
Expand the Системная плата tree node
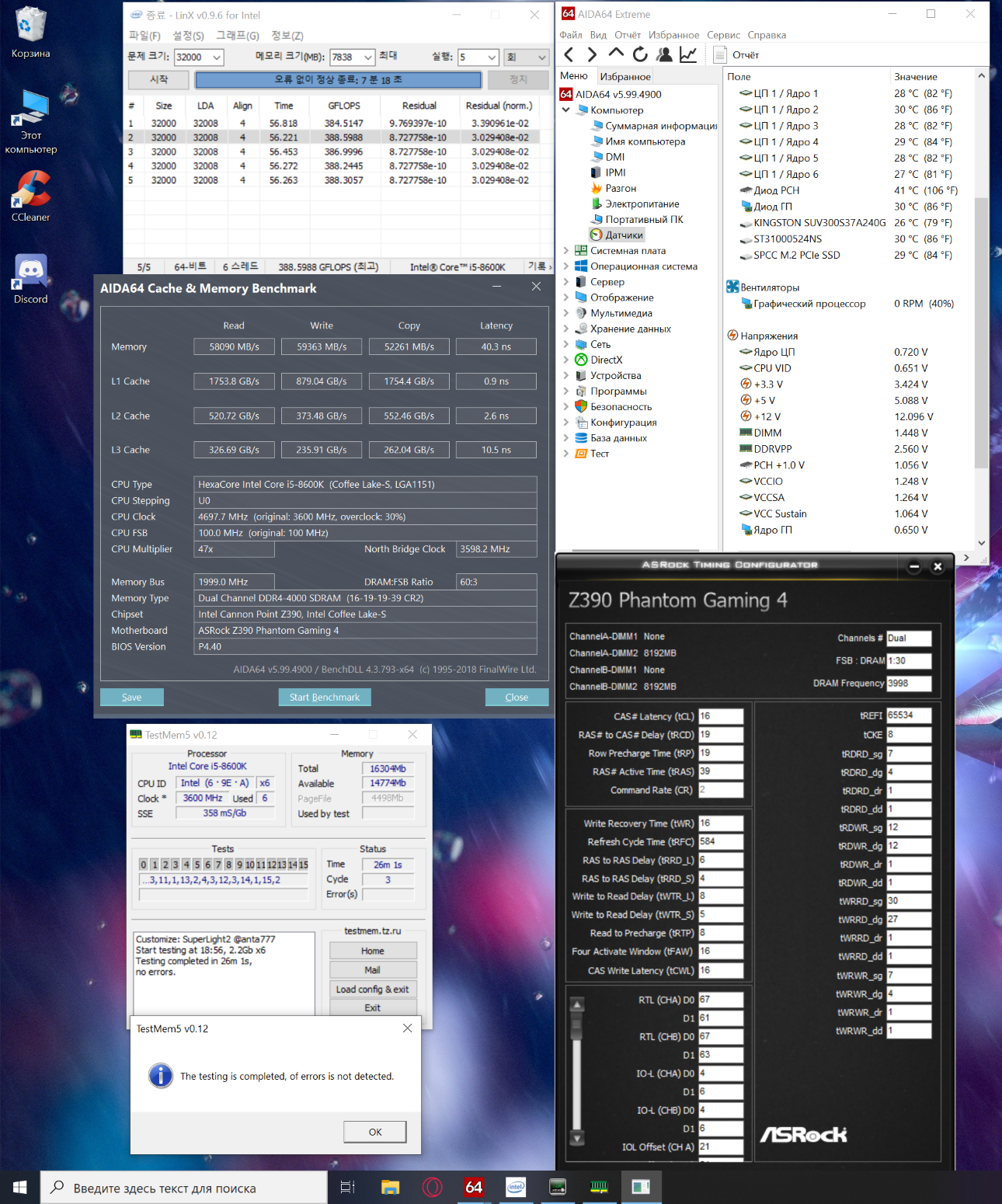click(x=566, y=250)
